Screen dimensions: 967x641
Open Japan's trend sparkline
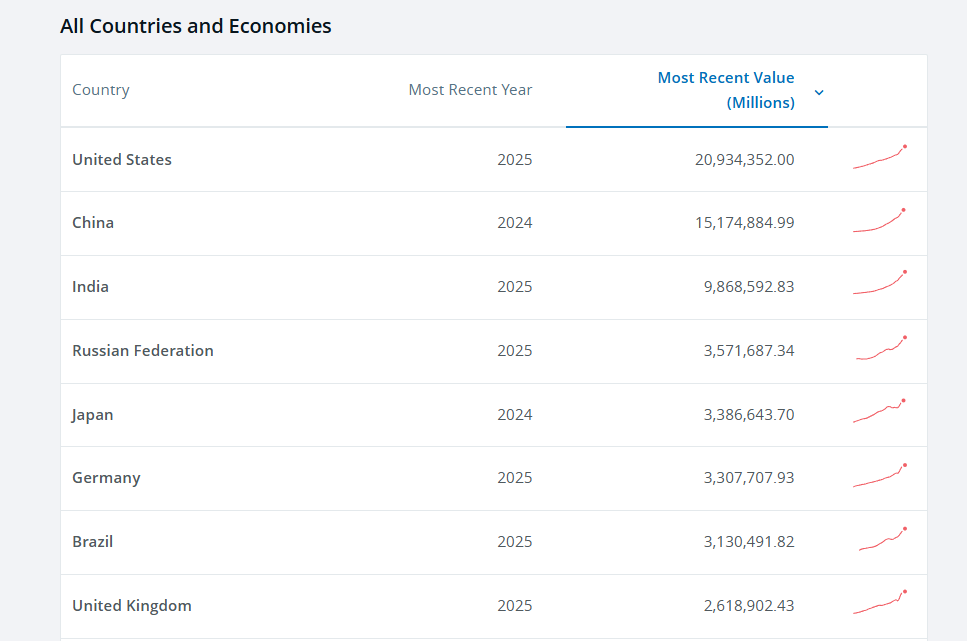(x=879, y=411)
